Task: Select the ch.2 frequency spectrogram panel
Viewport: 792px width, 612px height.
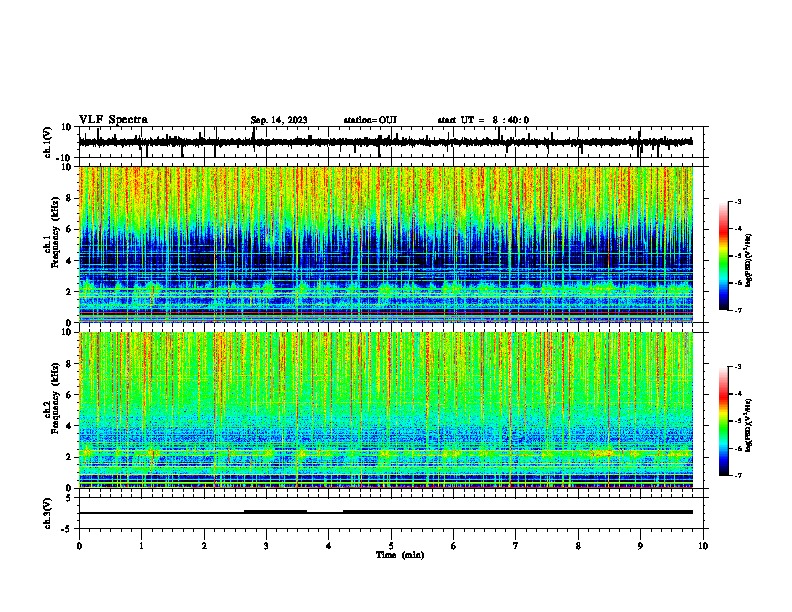Action: (x=390, y=410)
